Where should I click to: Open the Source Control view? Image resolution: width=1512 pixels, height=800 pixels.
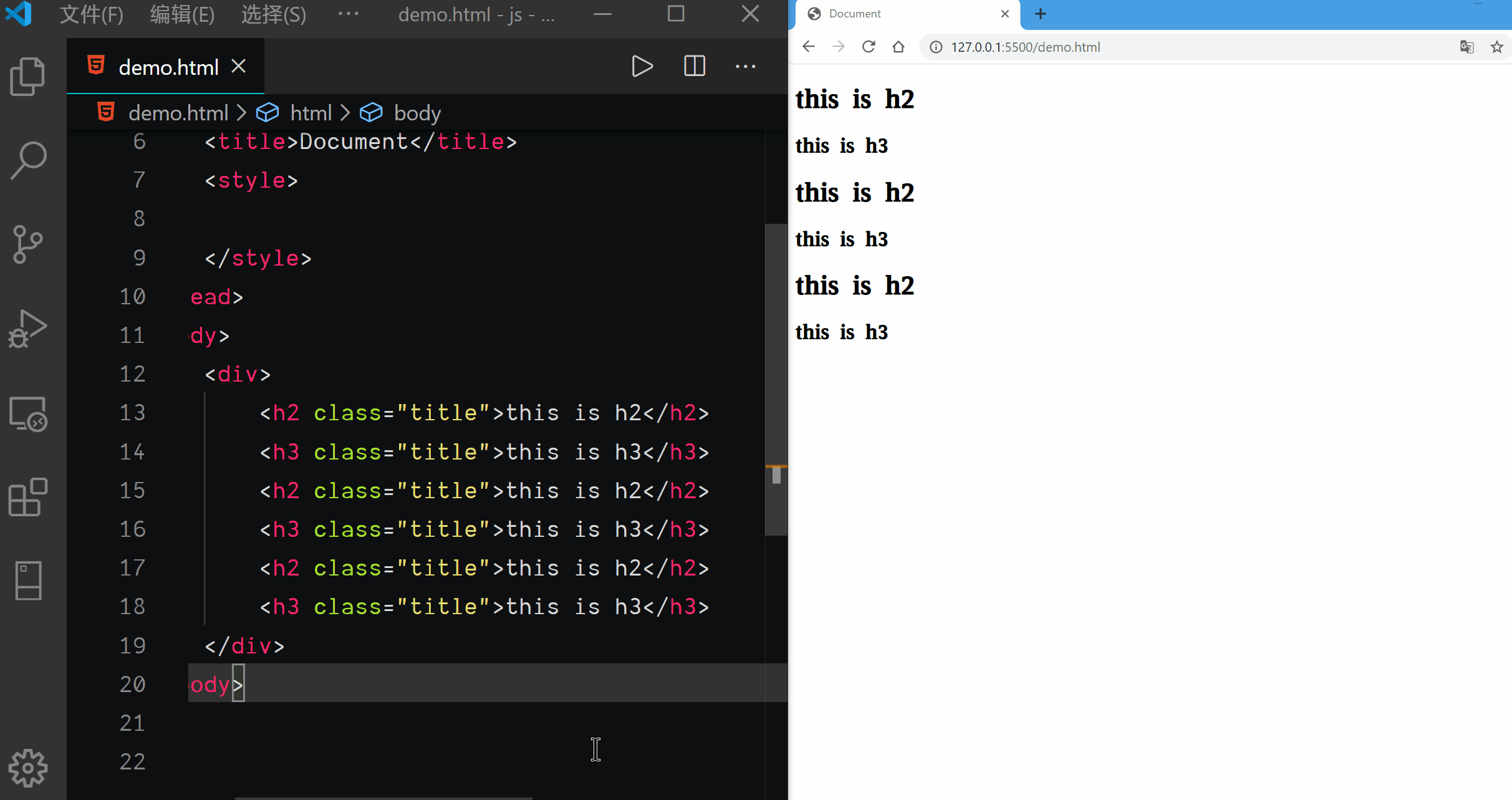(x=28, y=244)
